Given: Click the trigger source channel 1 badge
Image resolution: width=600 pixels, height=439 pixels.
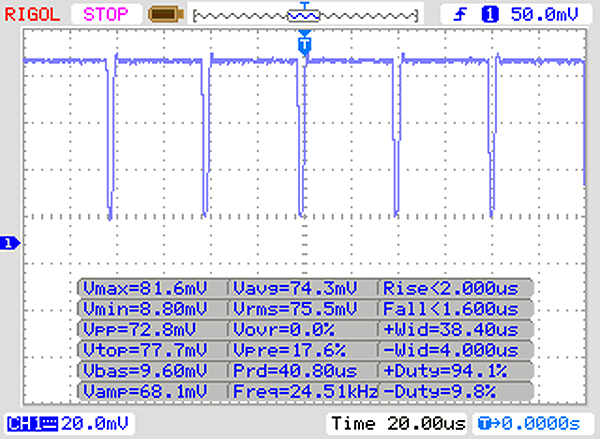Looking at the screenshot, I should click(490, 15).
